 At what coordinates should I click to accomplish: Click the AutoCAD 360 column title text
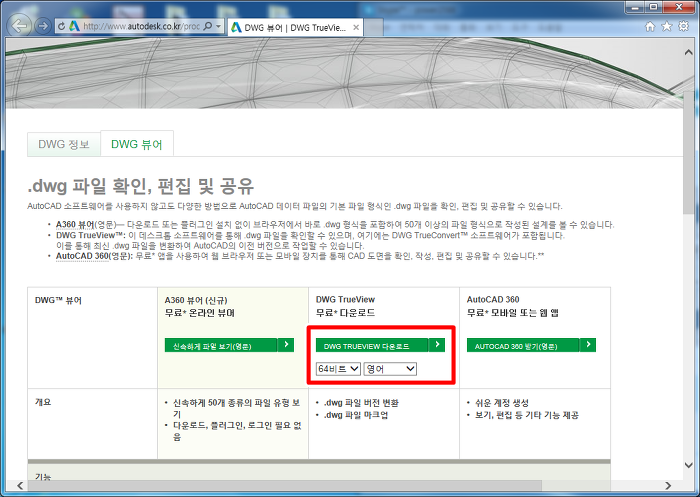click(493, 300)
